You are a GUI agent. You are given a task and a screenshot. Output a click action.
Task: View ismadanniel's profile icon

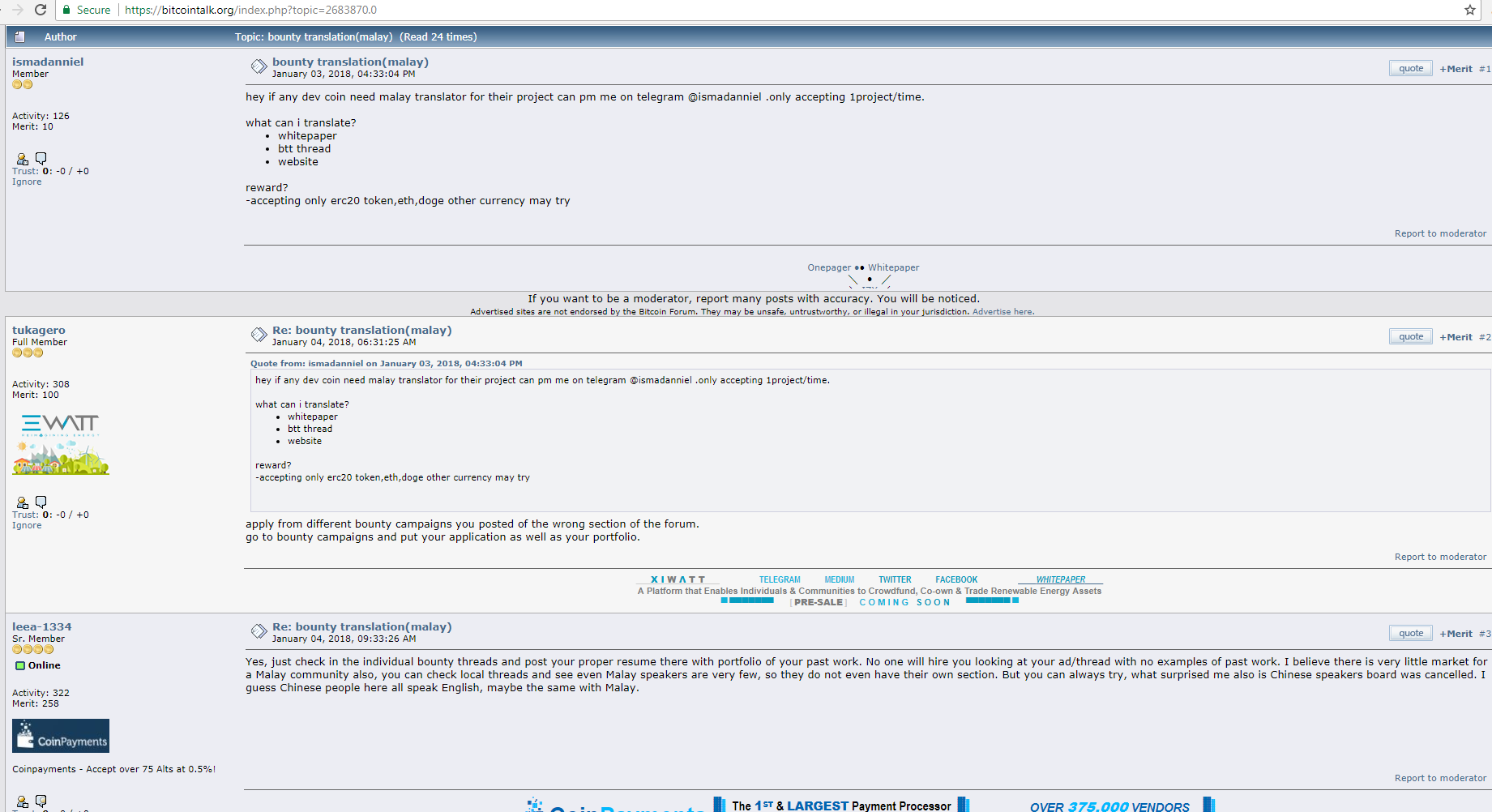pos(22,159)
